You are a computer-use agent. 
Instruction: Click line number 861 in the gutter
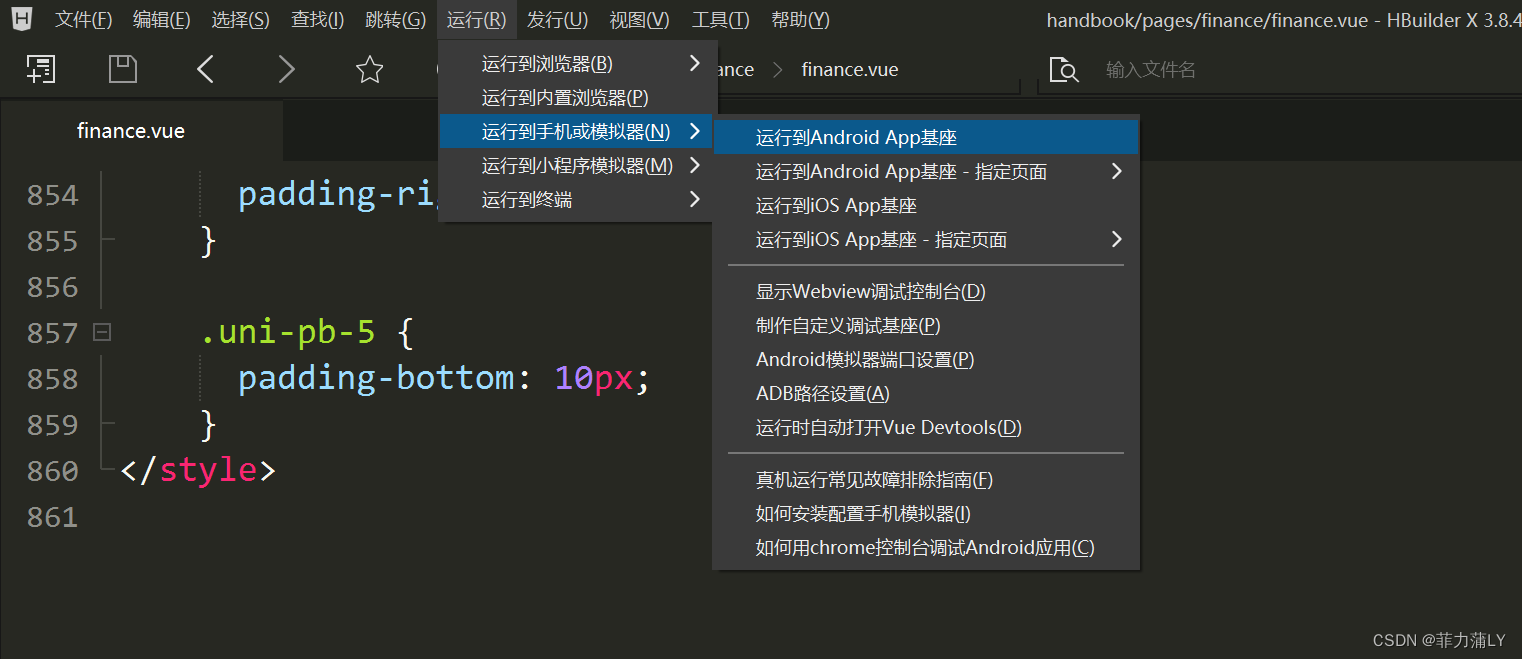pyautogui.click(x=53, y=517)
